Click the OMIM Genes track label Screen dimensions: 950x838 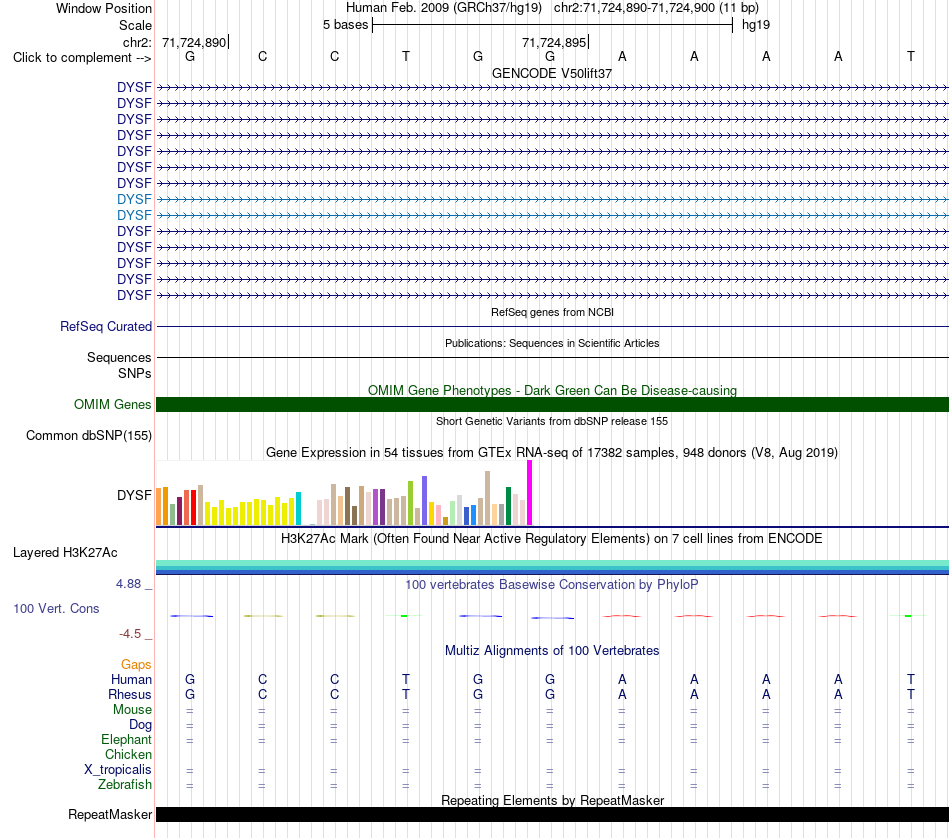113,404
